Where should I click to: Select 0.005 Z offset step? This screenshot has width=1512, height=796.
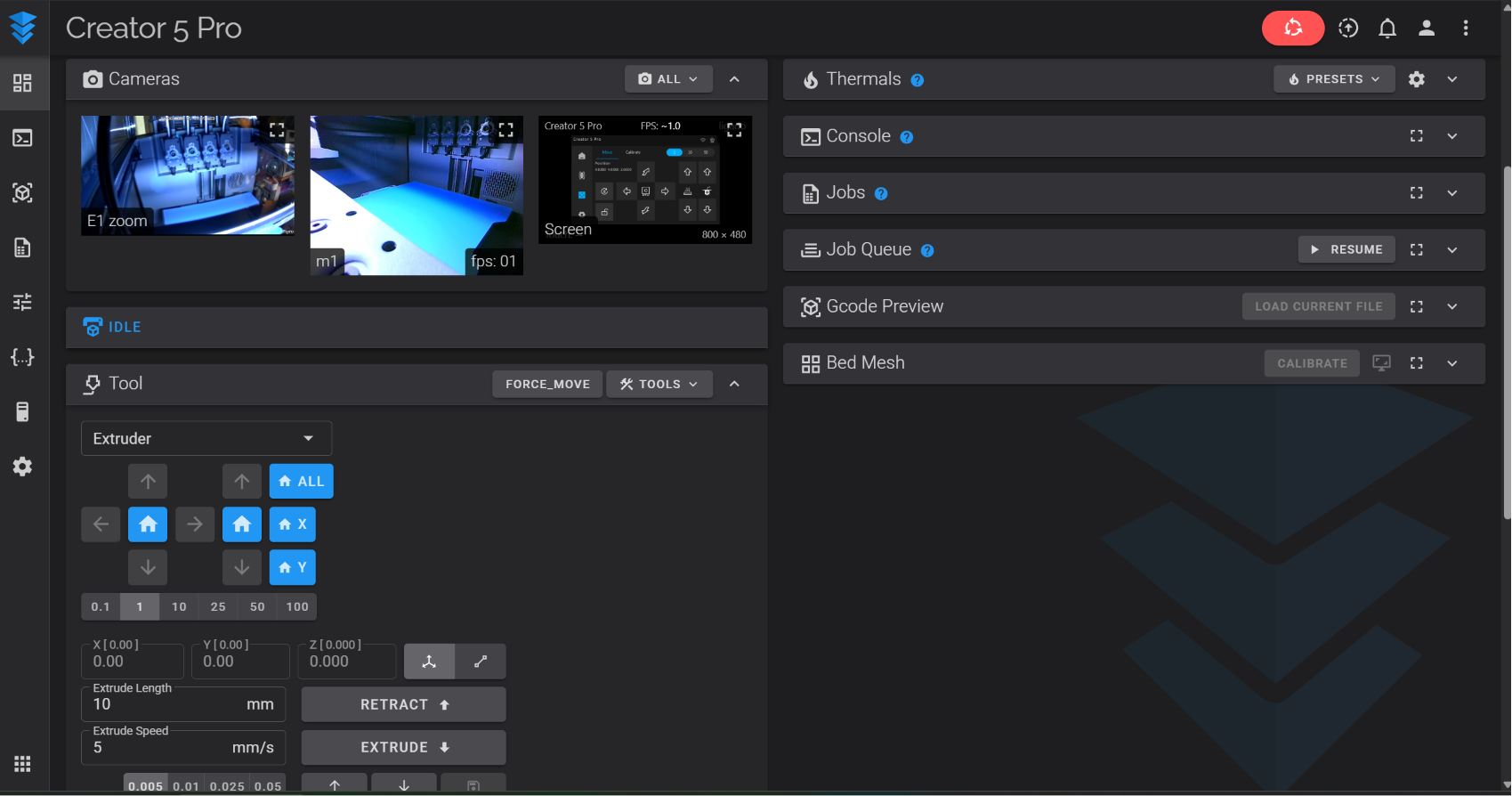tap(146, 784)
